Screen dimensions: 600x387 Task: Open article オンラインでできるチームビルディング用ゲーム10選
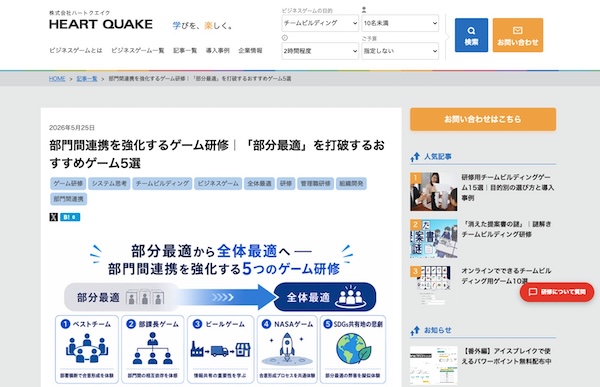click(506, 276)
